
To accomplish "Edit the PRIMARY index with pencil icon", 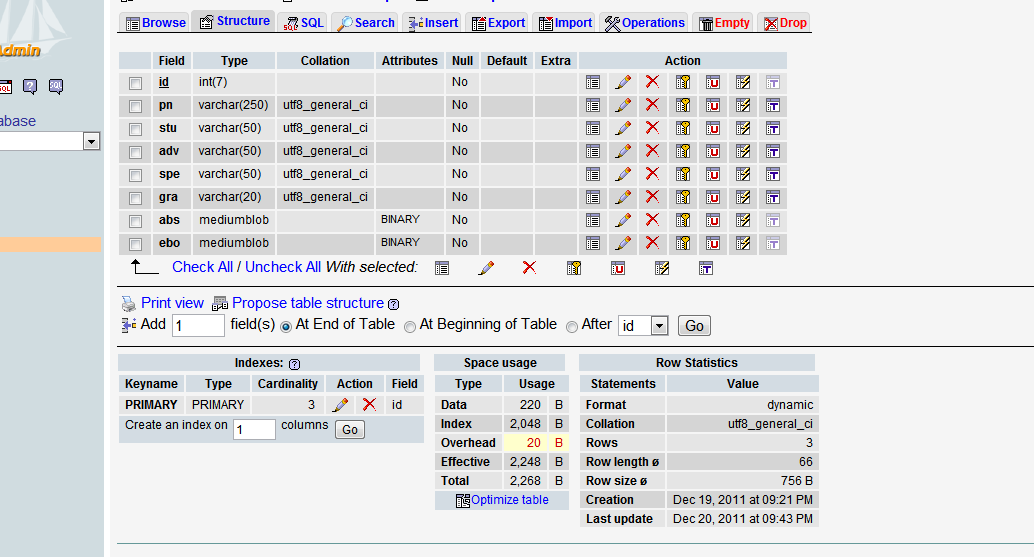I will click(340, 405).
